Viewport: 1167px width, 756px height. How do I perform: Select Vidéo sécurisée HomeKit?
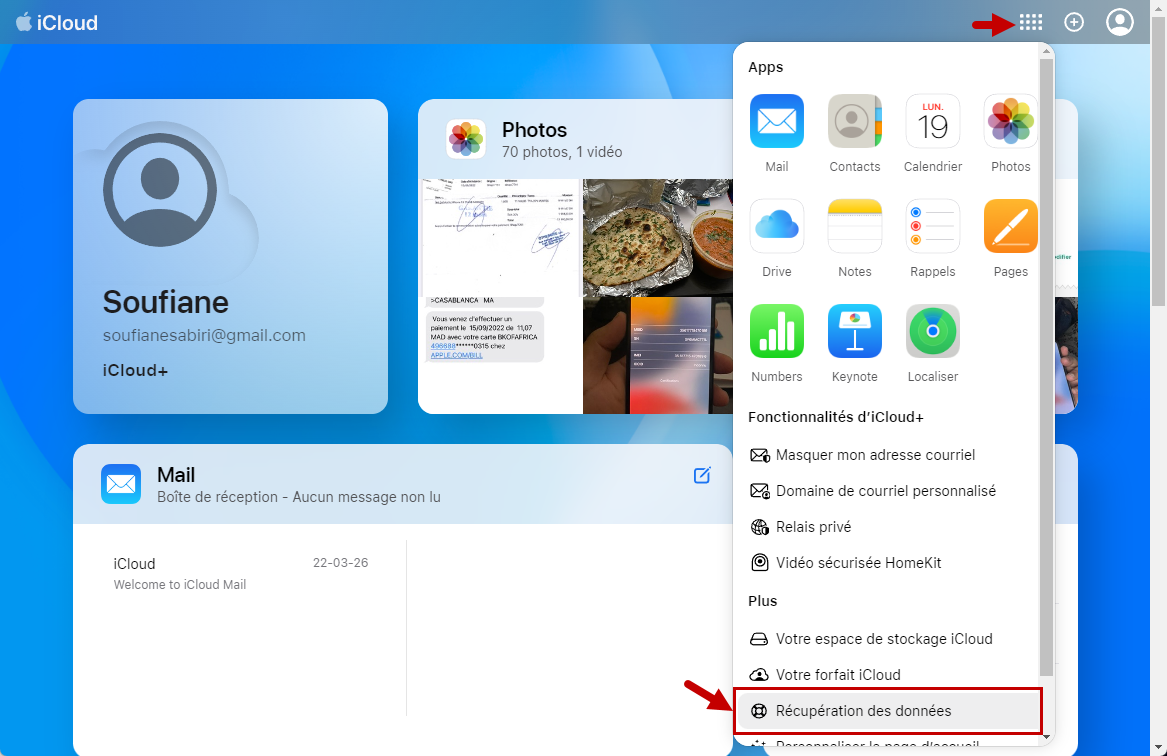click(x=845, y=563)
